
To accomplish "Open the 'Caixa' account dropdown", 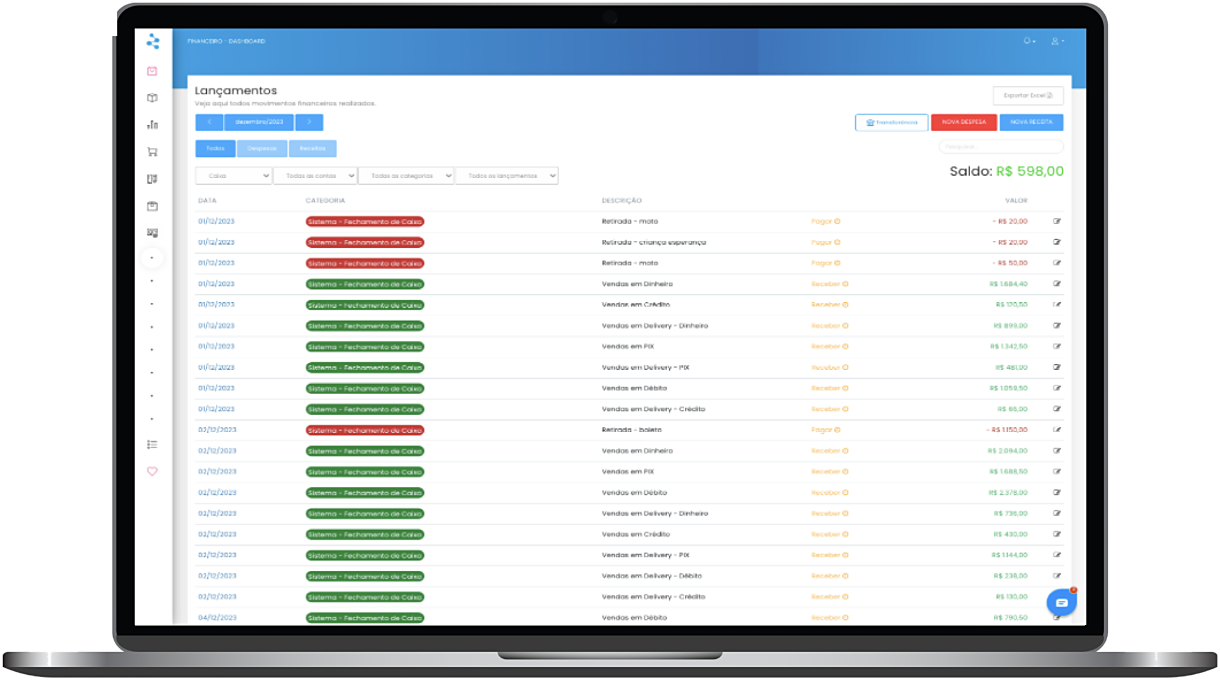I will pos(234,176).
